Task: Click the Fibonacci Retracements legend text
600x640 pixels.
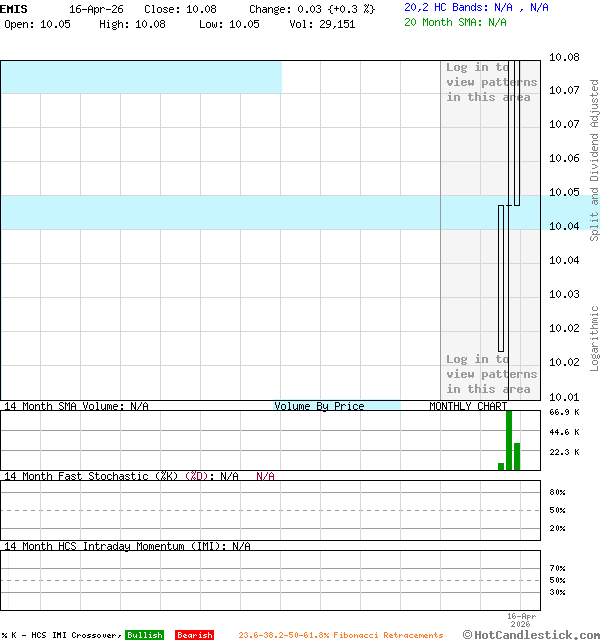Action: pyautogui.click(x=340, y=635)
